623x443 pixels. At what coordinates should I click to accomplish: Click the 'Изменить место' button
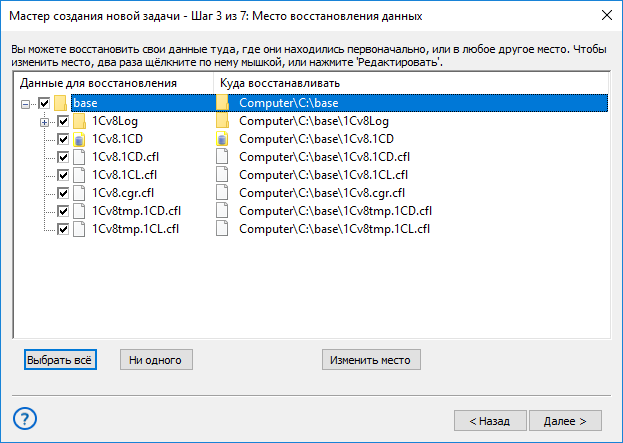[x=371, y=360]
